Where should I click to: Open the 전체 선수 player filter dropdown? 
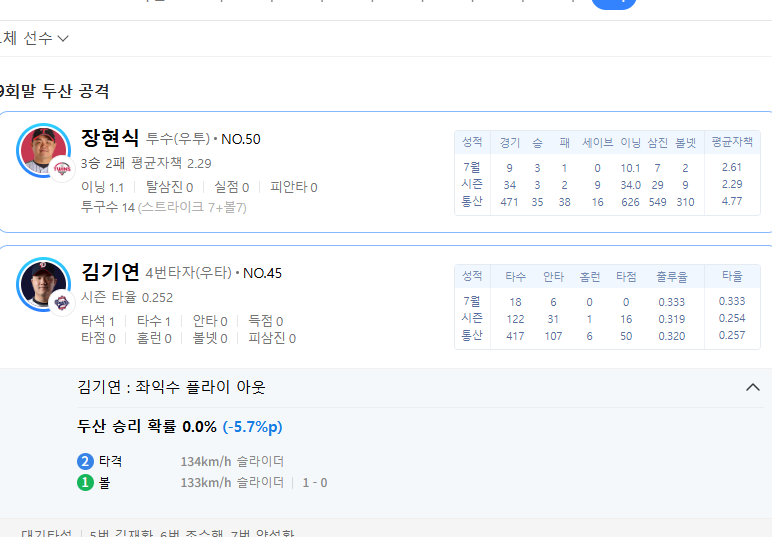pyautogui.click(x=35, y=38)
